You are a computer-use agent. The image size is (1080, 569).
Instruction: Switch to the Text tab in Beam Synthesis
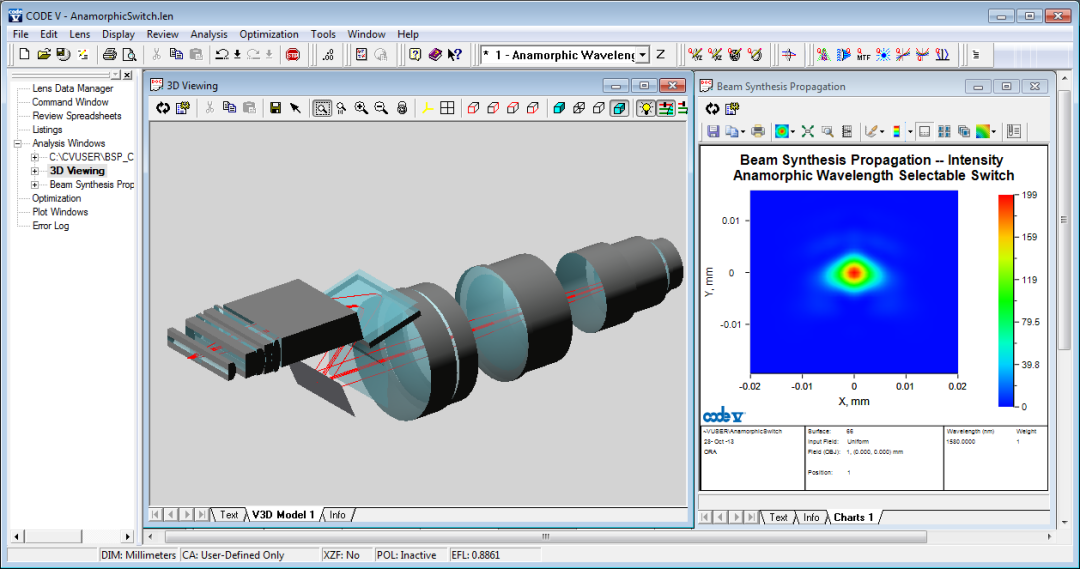click(x=778, y=517)
